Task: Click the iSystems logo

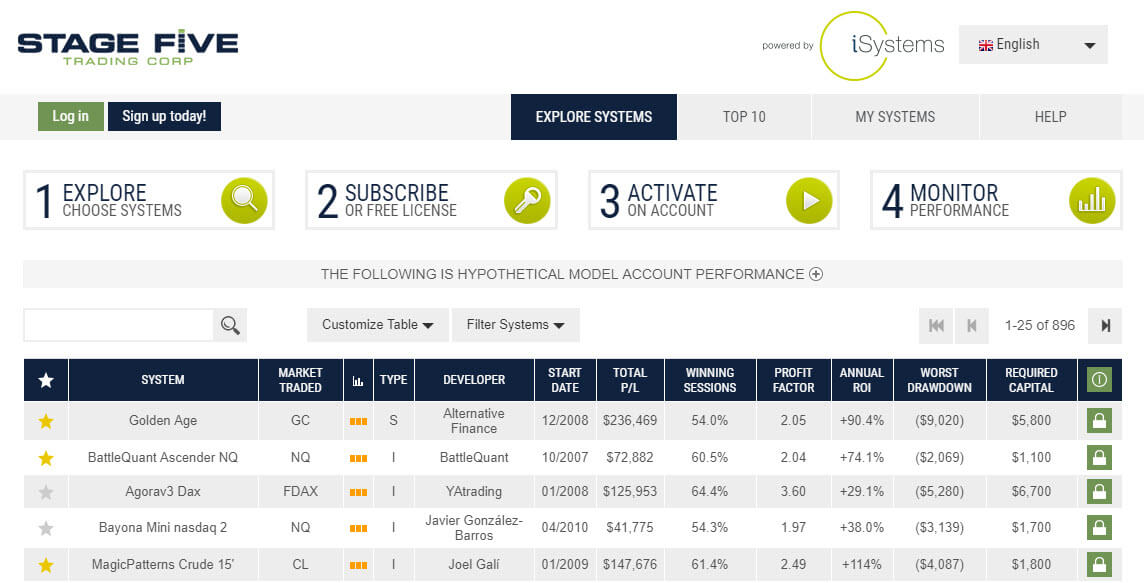Action: (x=882, y=45)
